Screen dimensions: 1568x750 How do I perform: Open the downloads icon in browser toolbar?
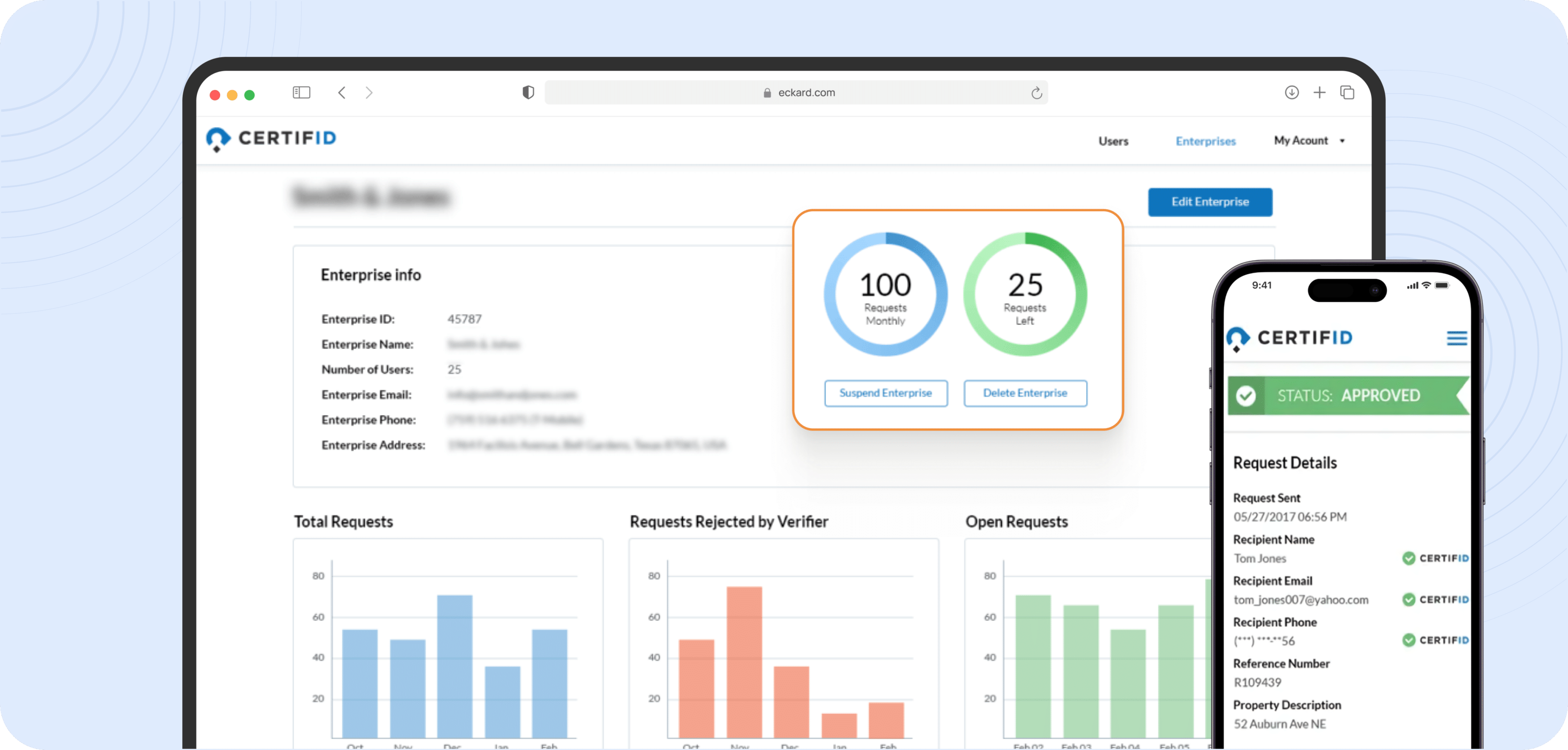pyautogui.click(x=1291, y=93)
